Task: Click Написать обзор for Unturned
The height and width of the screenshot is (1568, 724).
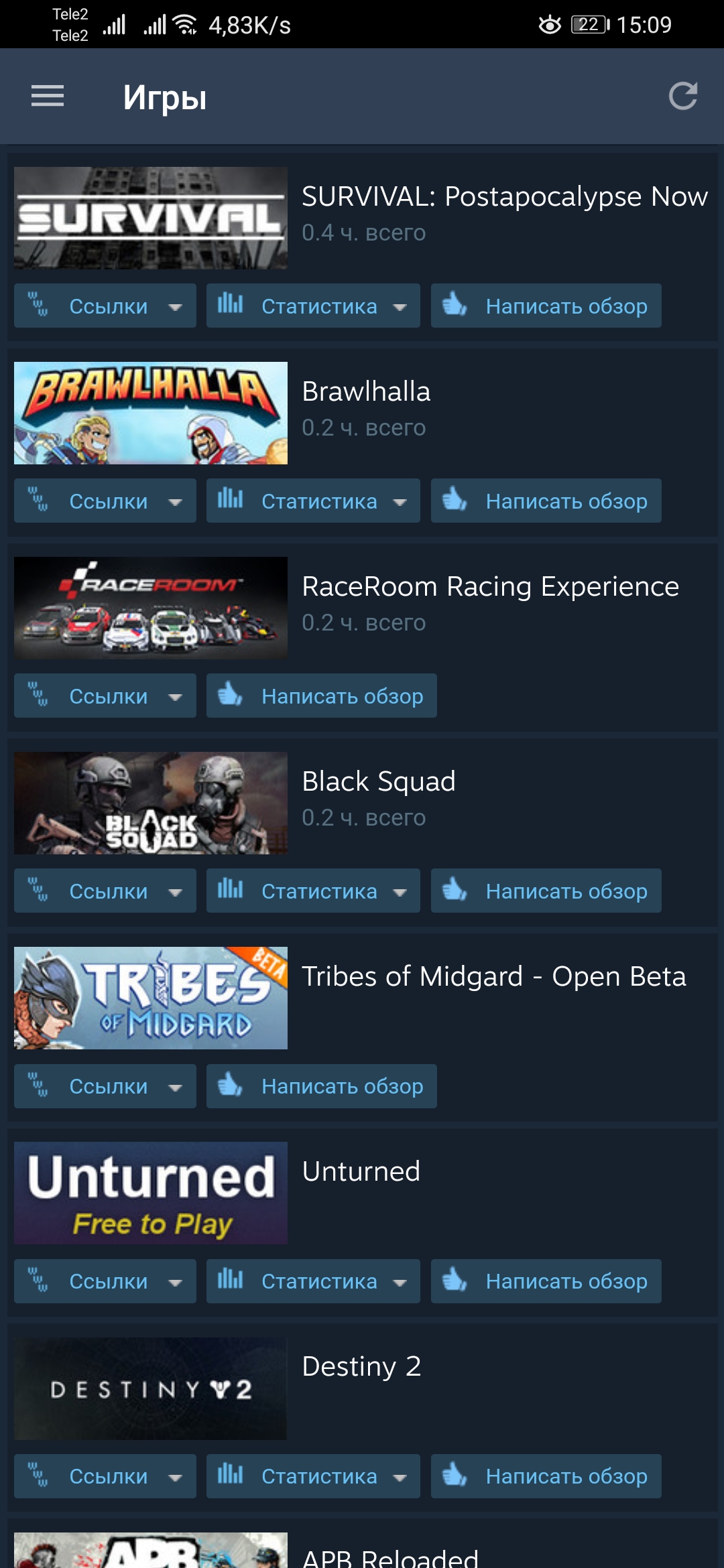Action: pos(546,1281)
